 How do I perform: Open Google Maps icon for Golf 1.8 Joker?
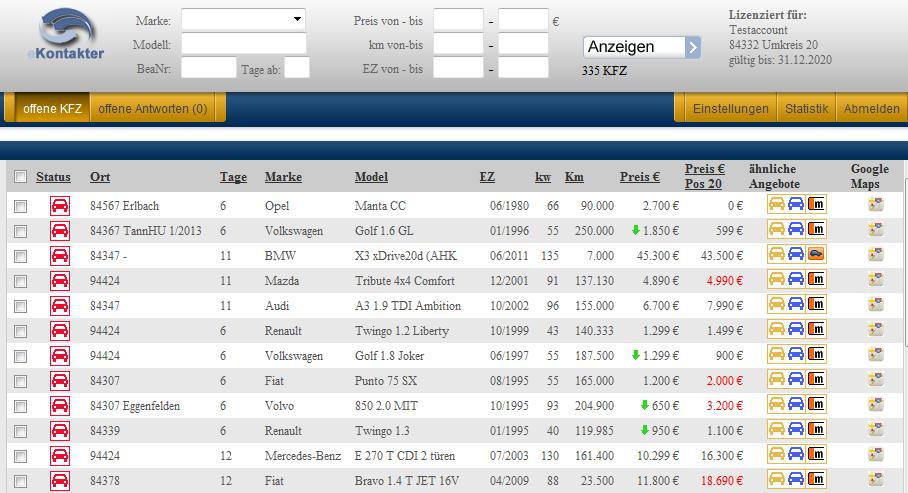click(x=876, y=354)
